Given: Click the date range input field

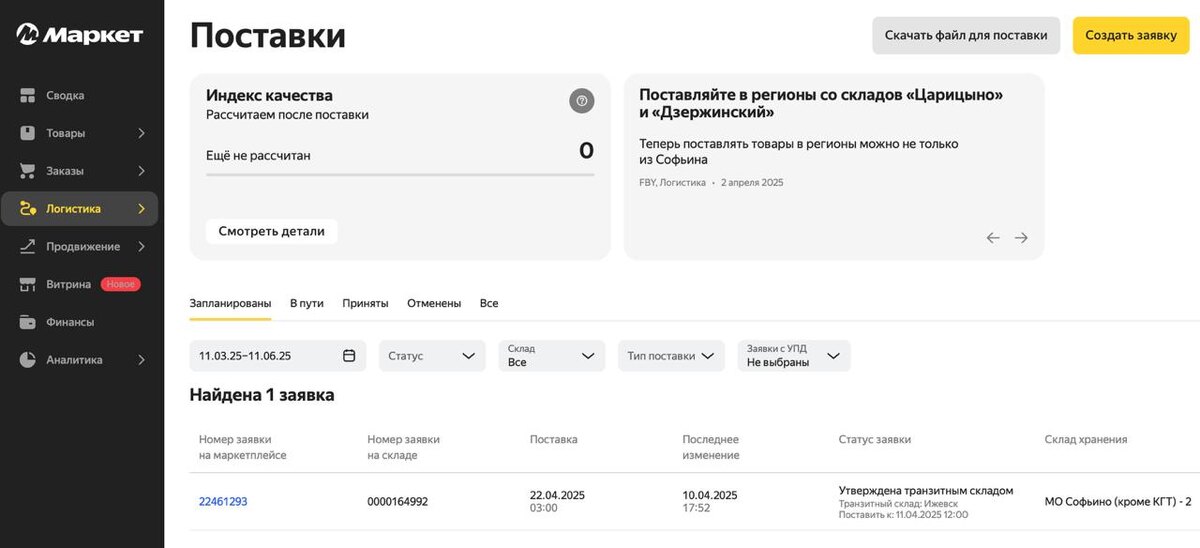Looking at the screenshot, I should (266, 356).
